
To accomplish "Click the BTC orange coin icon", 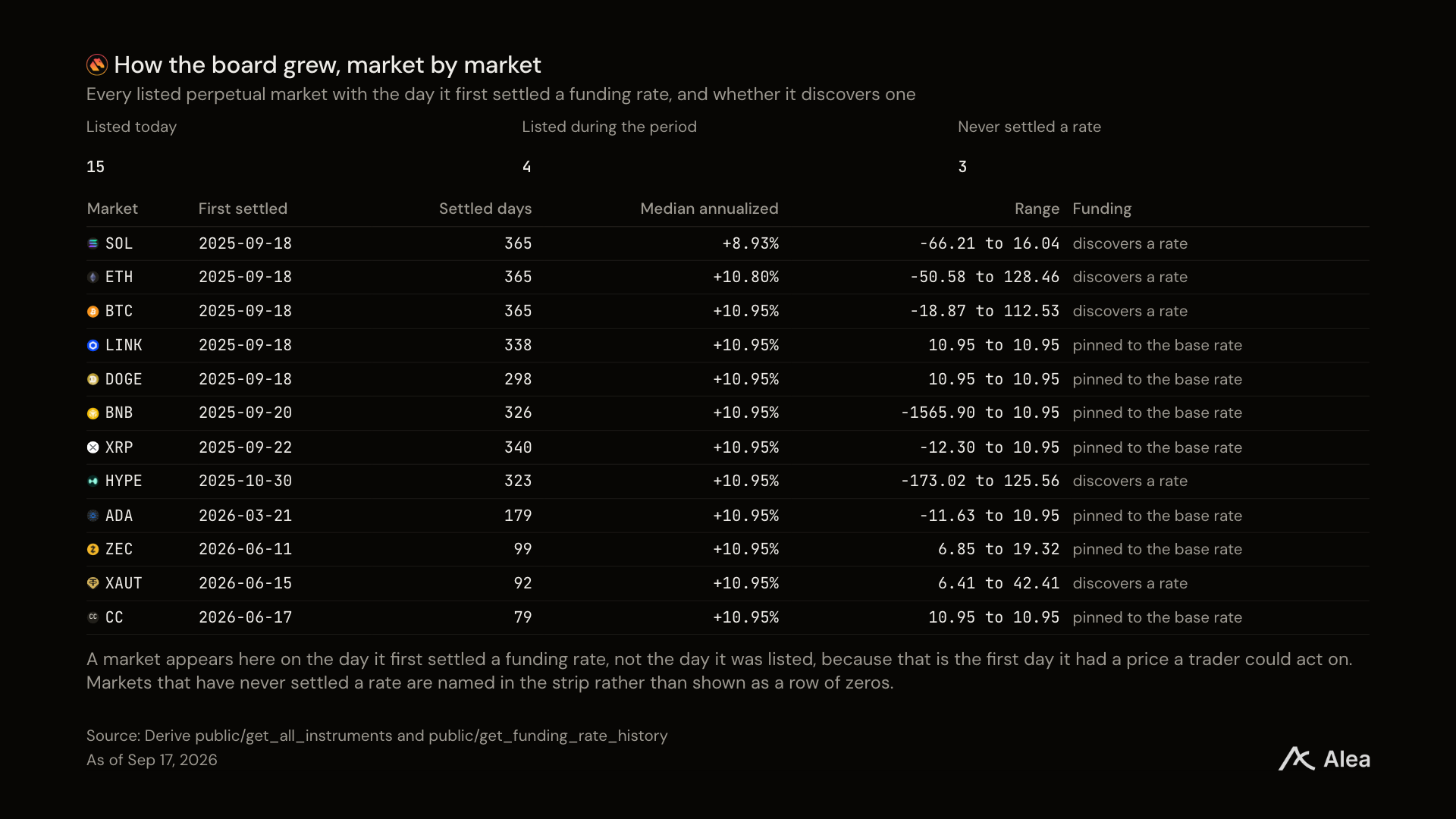I will [x=93, y=312].
